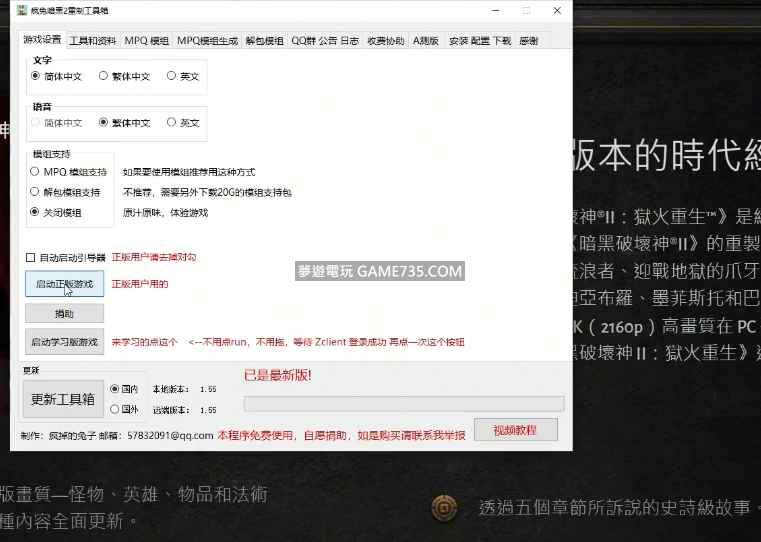Select 繁体中文 for voice language
This screenshot has height=542, width=761.
pyautogui.click(x=124, y=123)
